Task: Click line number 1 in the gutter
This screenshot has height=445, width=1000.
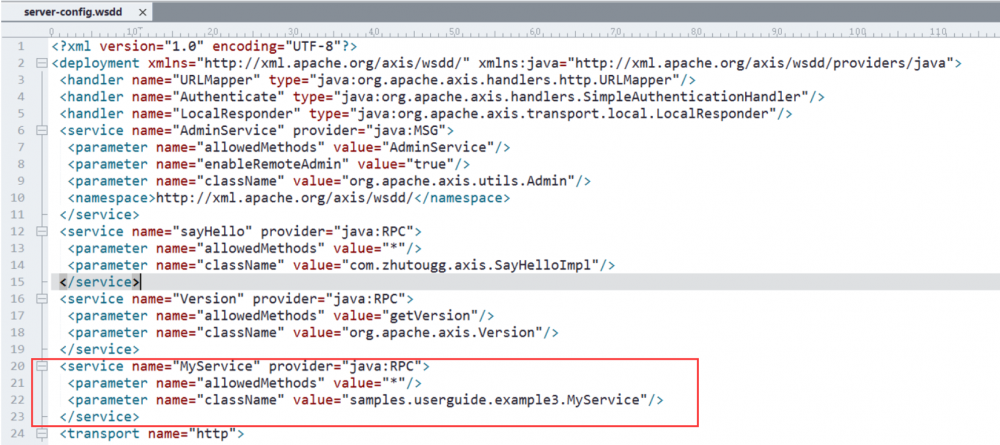Action: click(x=21, y=47)
